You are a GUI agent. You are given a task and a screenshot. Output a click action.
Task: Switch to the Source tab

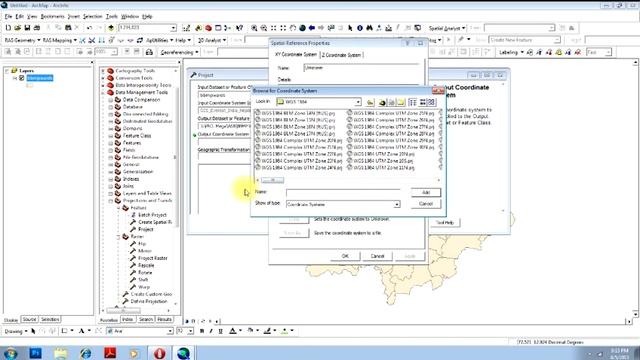click(x=29, y=319)
